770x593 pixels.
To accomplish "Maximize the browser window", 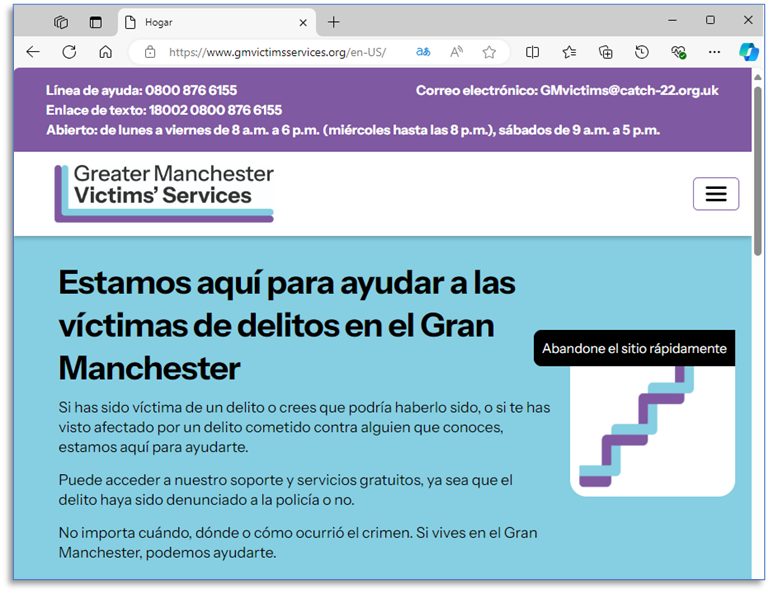I will 710,20.
